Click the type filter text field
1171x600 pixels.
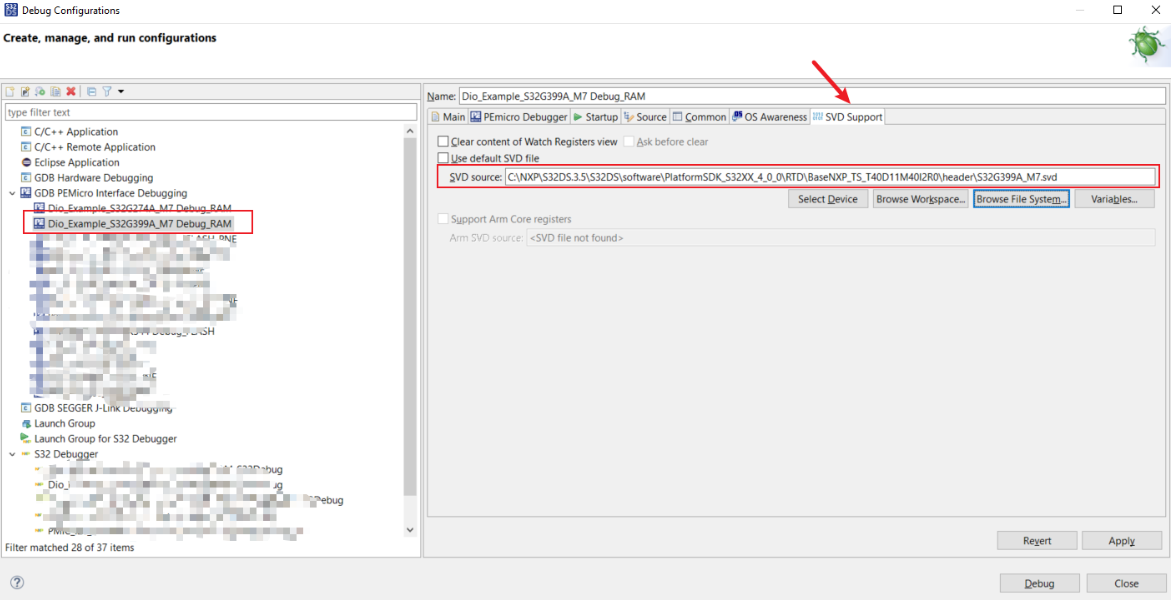pyautogui.click(x=211, y=112)
